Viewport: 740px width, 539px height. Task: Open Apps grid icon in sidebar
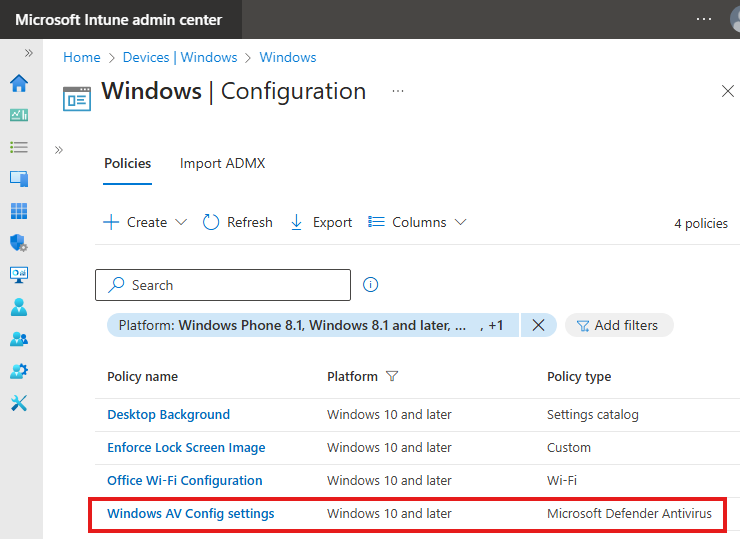[19, 211]
